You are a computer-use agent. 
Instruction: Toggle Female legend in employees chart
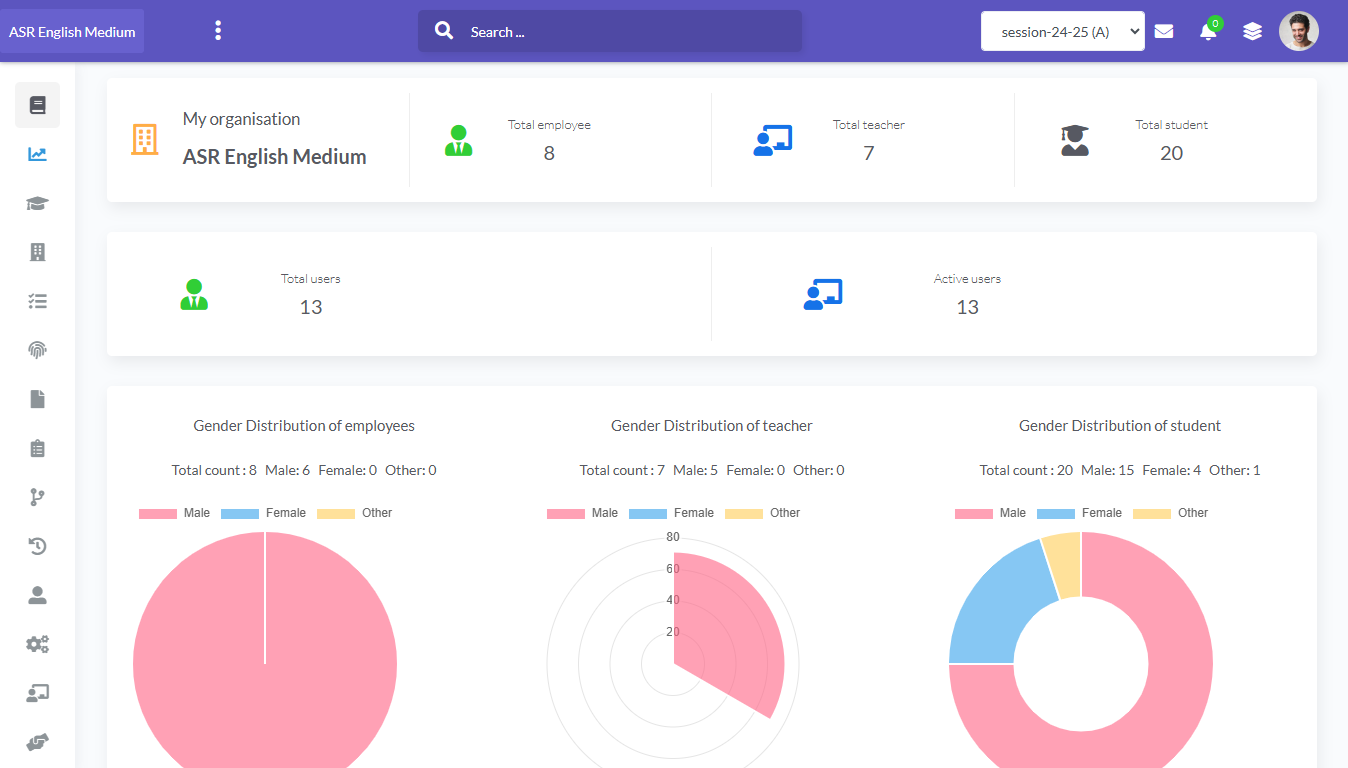pyautogui.click(x=263, y=513)
